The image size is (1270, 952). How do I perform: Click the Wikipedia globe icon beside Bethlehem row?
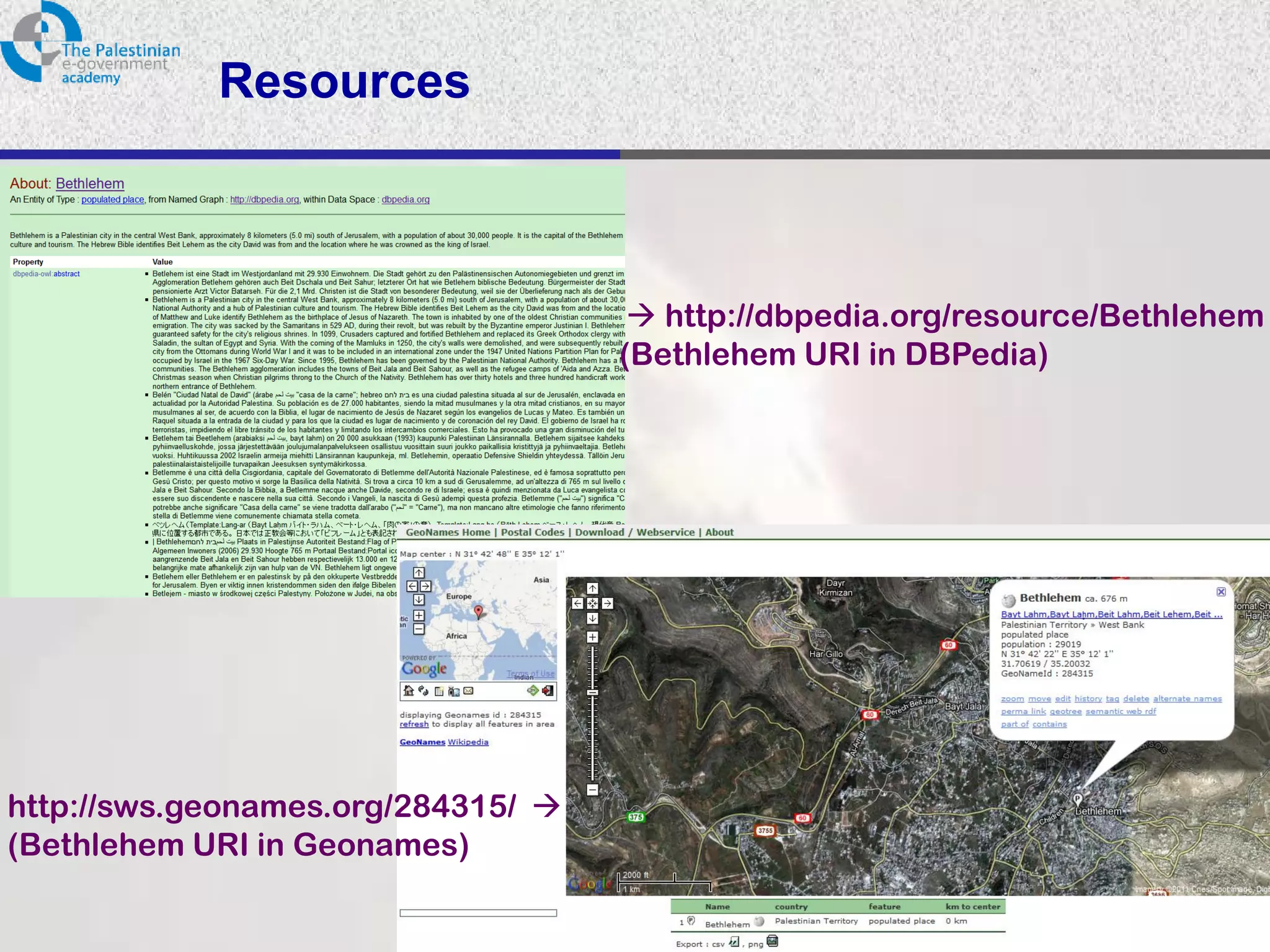(759, 921)
